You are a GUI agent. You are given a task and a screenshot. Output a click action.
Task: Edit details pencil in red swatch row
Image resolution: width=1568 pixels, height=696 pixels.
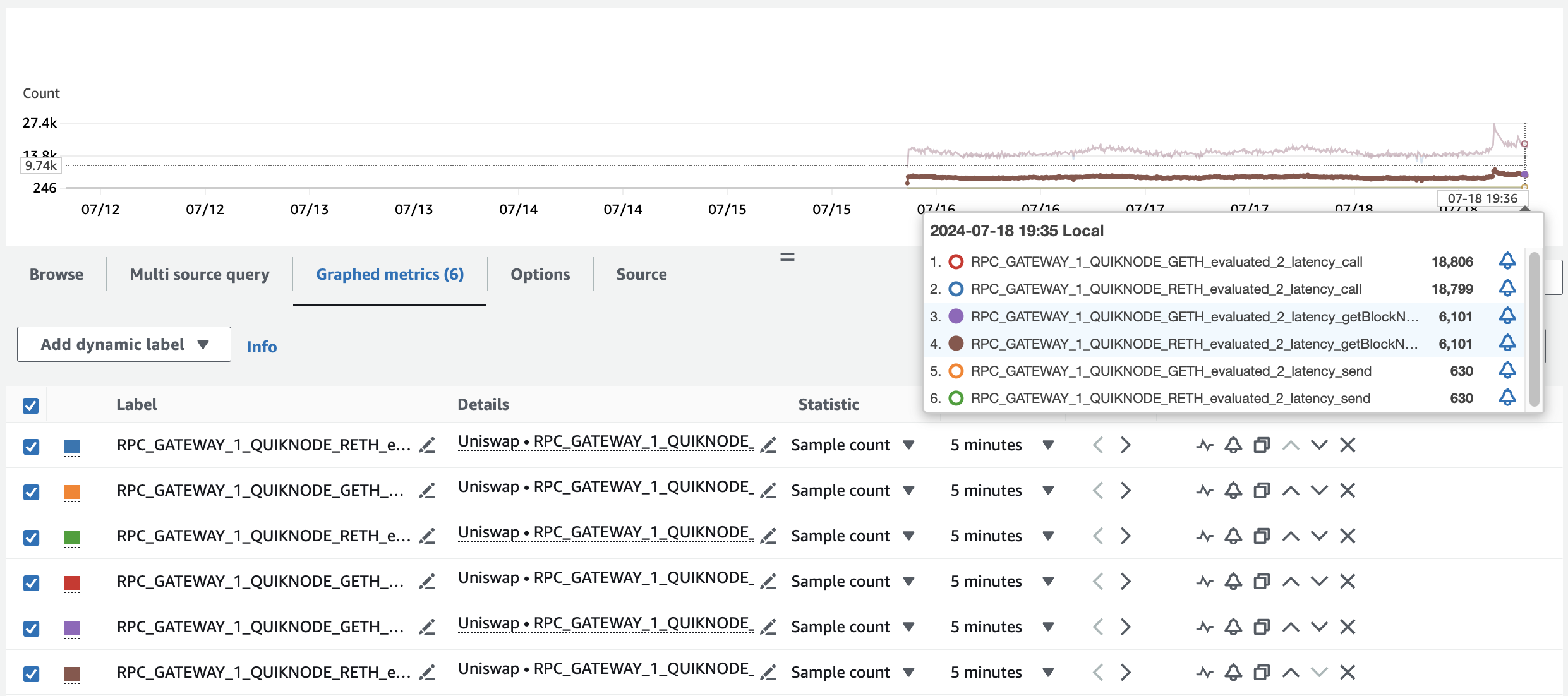pyautogui.click(x=768, y=582)
